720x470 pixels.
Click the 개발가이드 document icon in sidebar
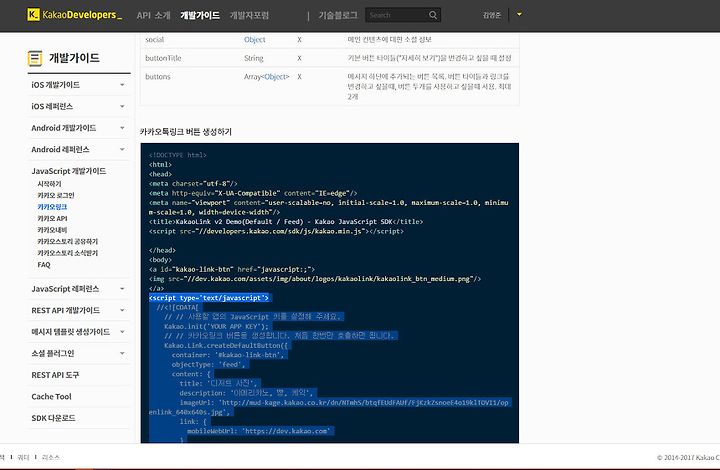[x=35, y=58]
